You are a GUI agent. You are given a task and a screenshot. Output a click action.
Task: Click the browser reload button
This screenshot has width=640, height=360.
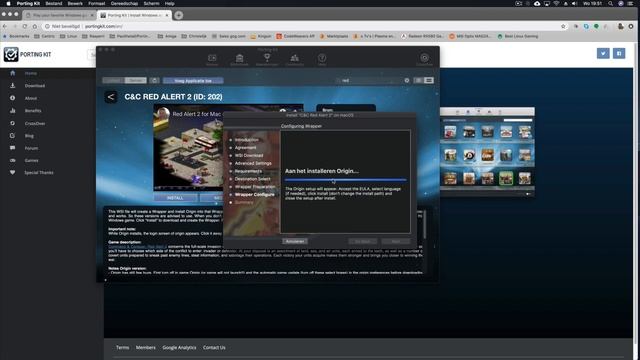[x=24, y=26]
